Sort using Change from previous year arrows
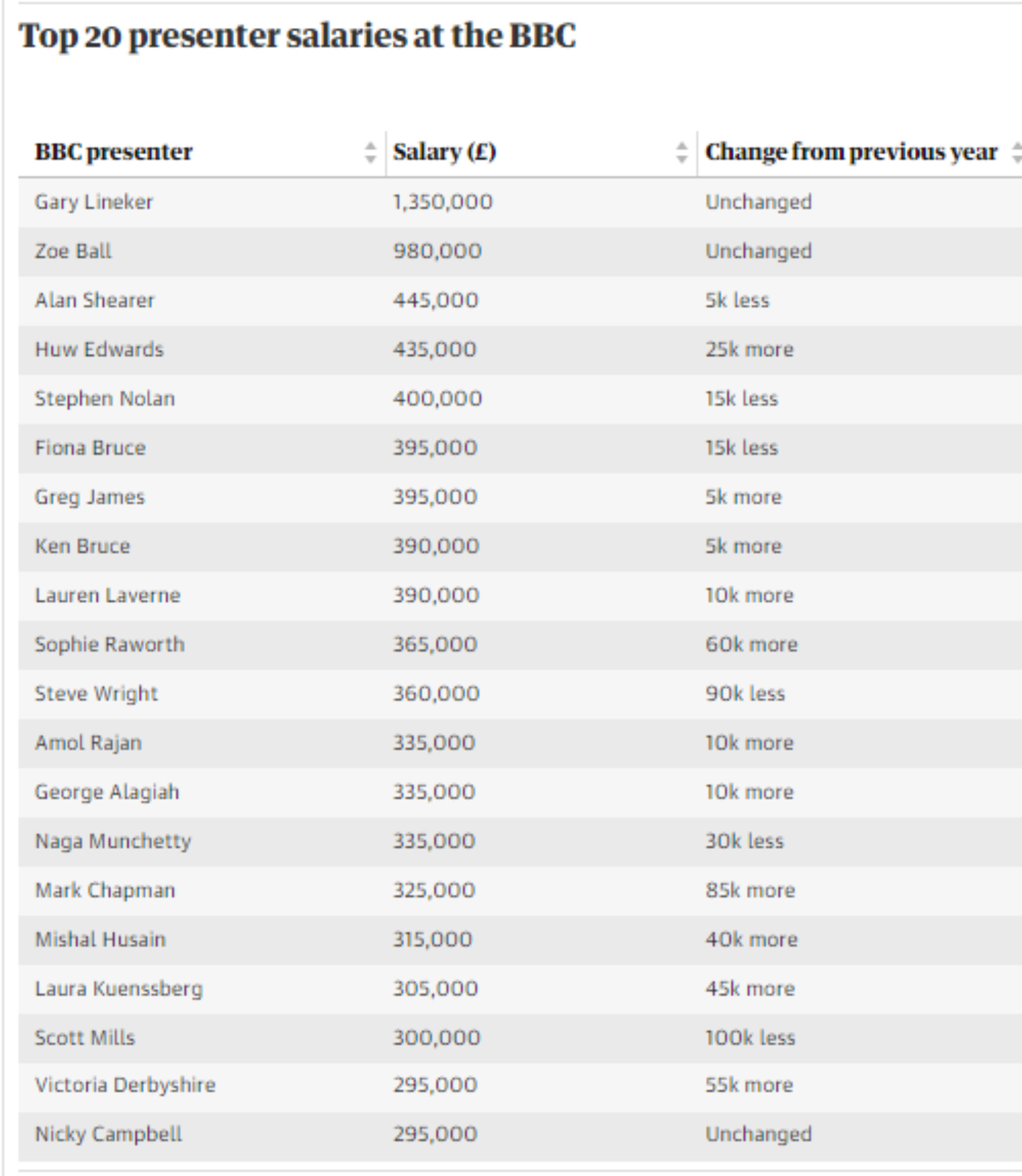 point(1016,152)
